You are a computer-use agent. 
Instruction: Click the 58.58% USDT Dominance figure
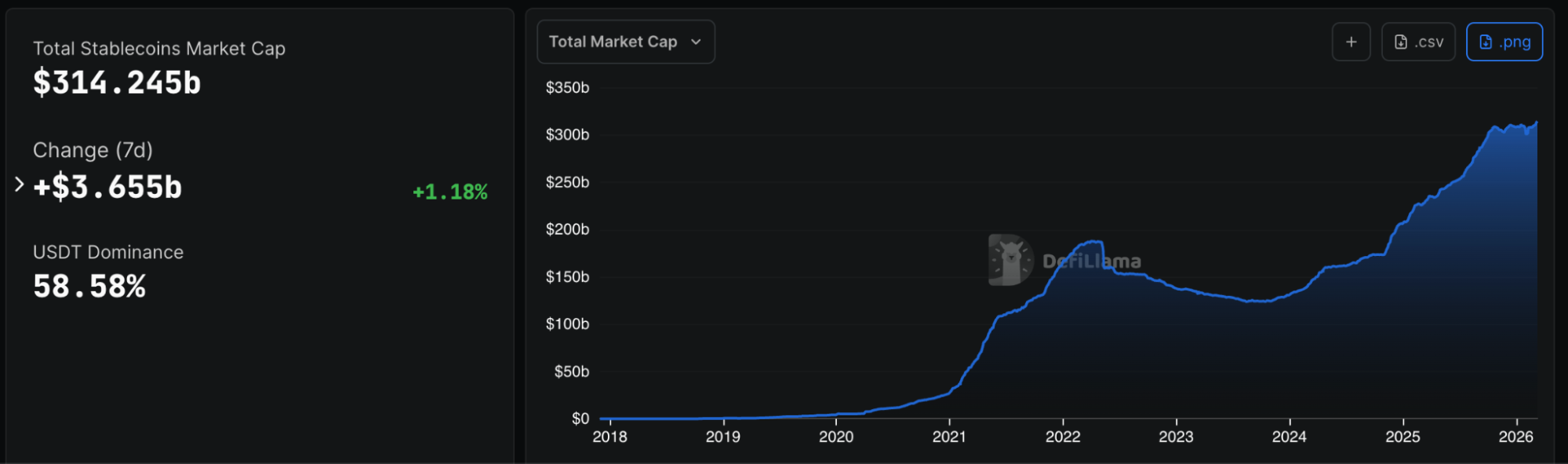point(89,287)
